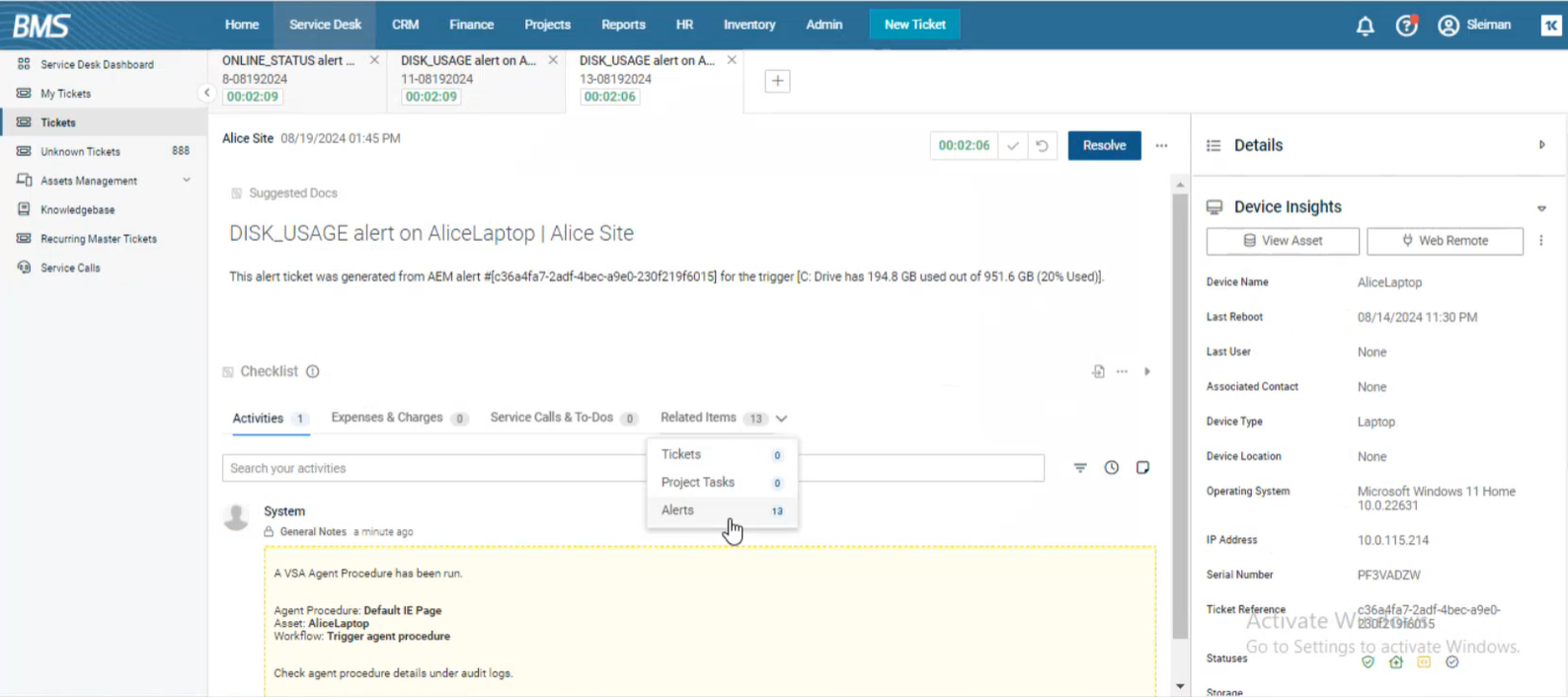Viewport: 1568px width, 697px height.
Task: Click the View Asset button
Action: pyautogui.click(x=1283, y=241)
